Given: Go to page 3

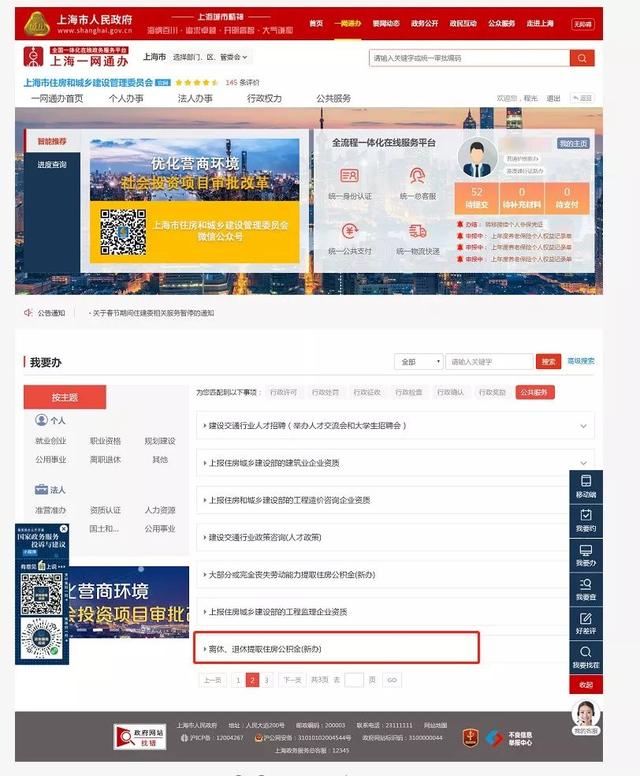Looking at the screenshot, I should pos(266,680).
